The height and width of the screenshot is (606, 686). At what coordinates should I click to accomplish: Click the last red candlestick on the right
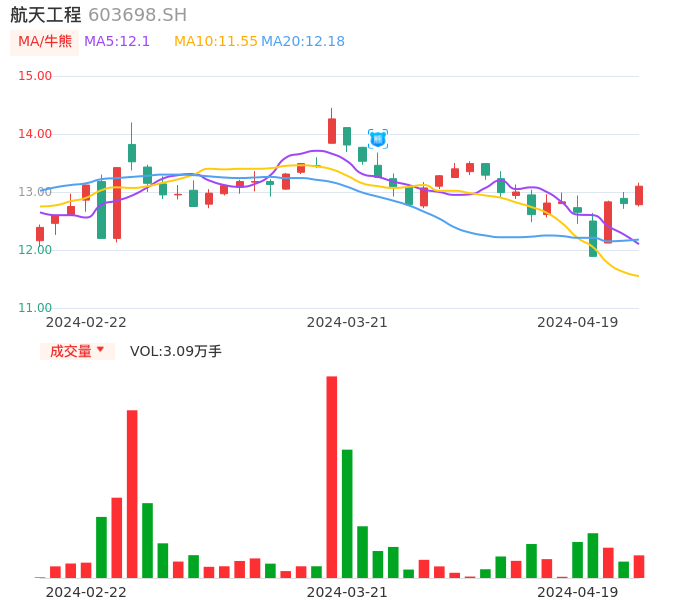[x=639, y=195]
